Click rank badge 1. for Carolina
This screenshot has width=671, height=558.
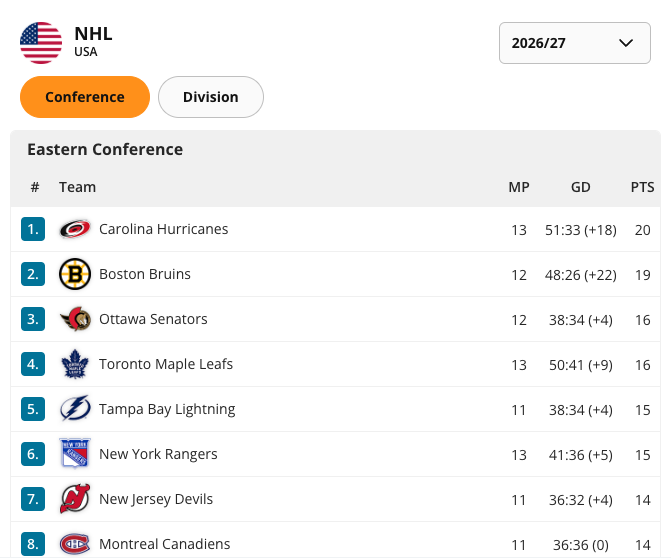pos(33,229)
